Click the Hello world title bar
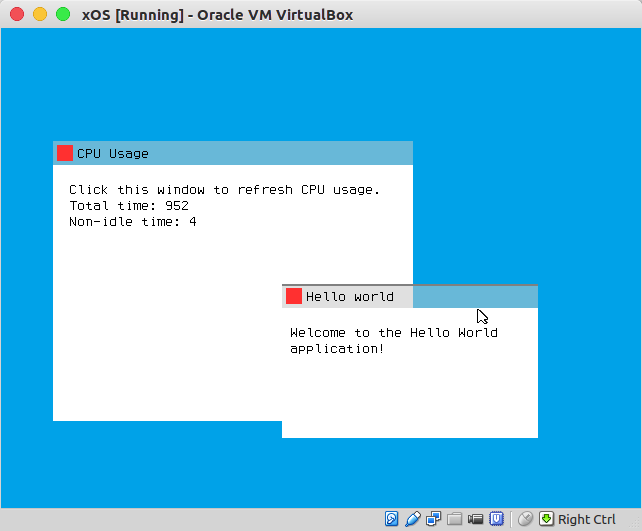This screenshot has width=642, height=531. click(x=410, y=296)
